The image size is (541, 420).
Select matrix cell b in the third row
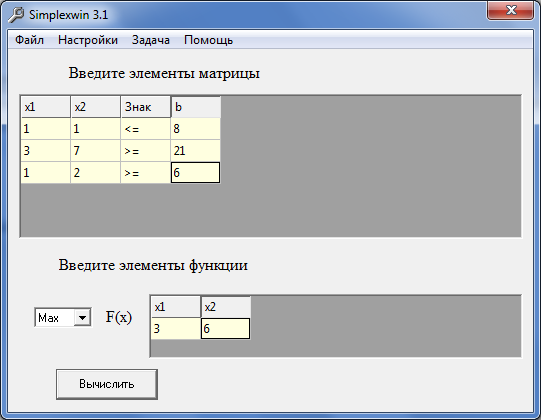(195, 173)
